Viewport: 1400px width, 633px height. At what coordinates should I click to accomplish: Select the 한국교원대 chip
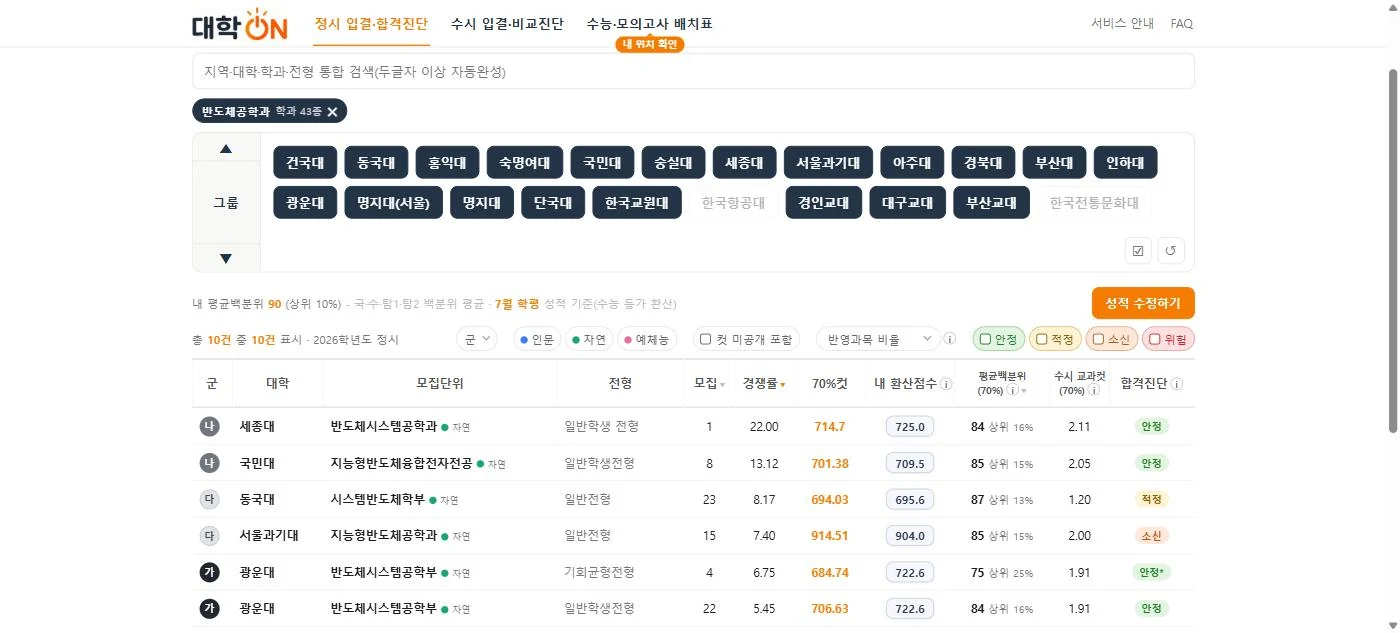click(x=637, y=203)
